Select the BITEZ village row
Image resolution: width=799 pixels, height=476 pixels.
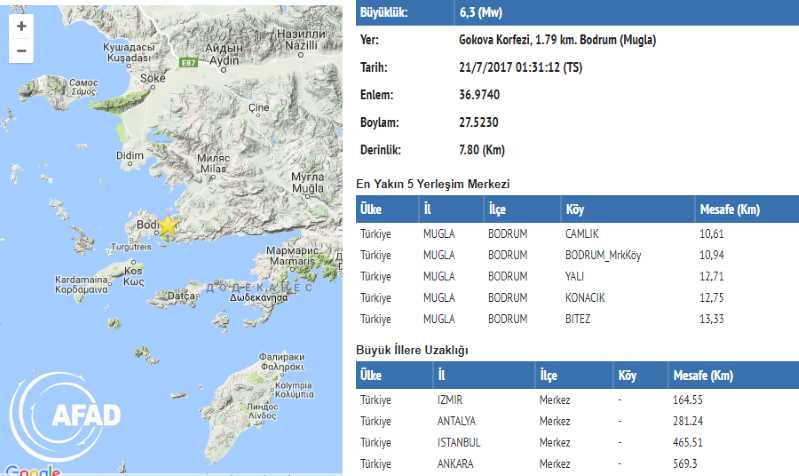578,320
